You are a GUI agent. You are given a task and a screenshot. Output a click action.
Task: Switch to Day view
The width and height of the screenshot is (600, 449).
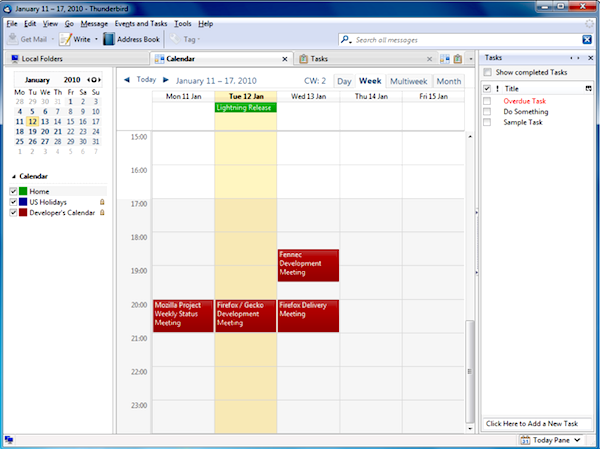344,81
